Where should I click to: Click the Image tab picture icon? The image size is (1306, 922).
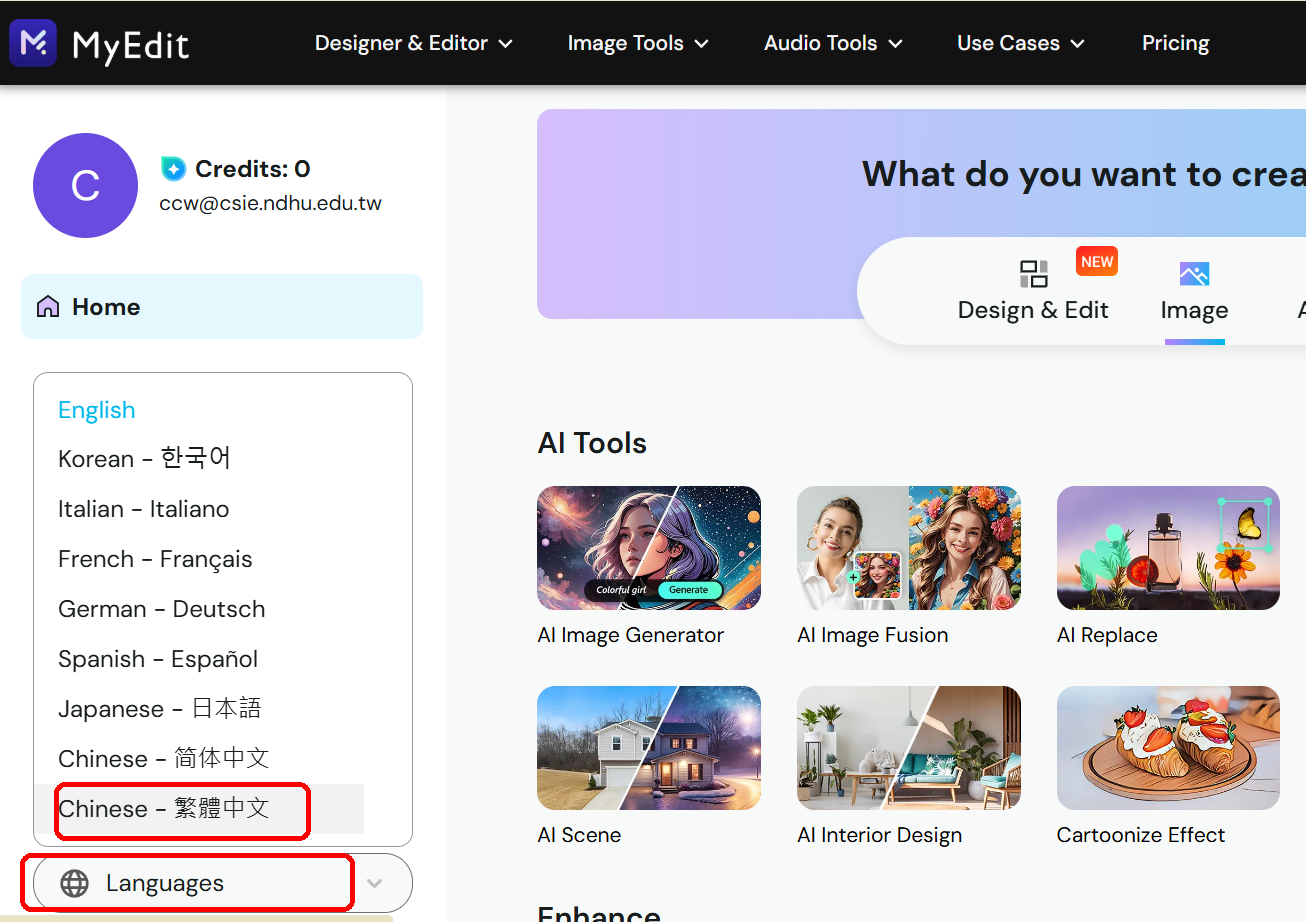tap(1194, 274)
